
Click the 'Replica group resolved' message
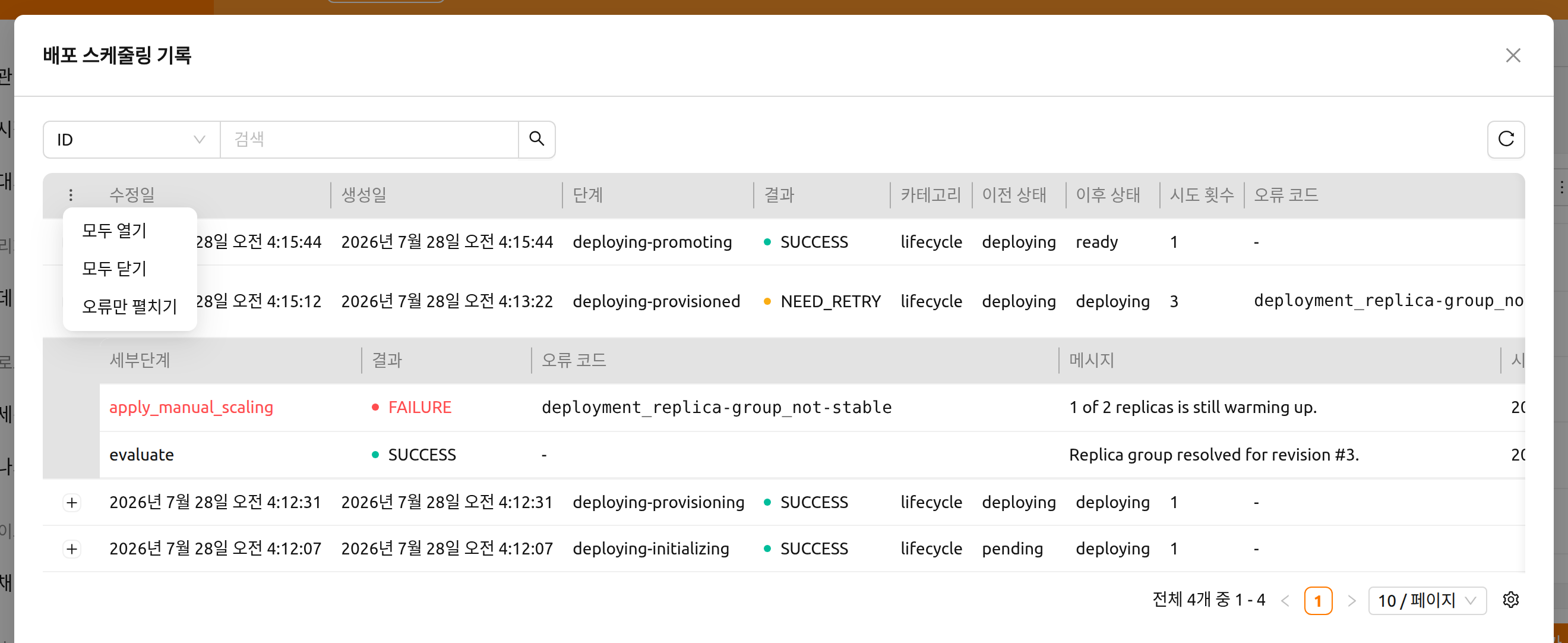pyautogui.click(x=1214, y=455)
